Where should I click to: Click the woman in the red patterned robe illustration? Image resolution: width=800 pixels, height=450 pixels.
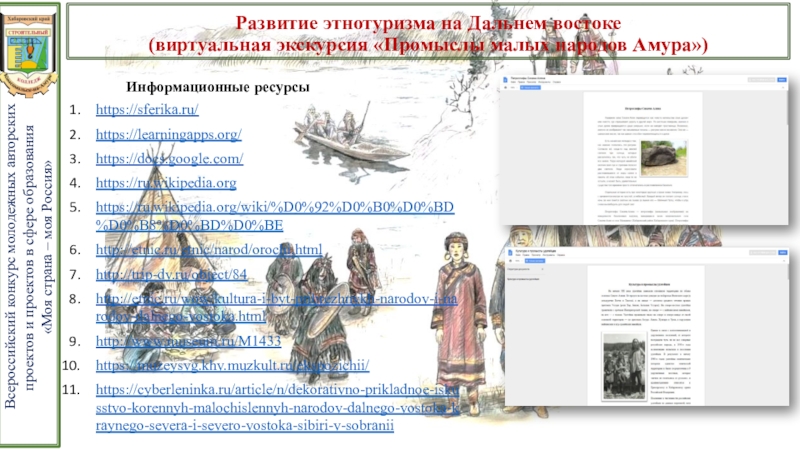pyautogui.click(x=457, y=321)
